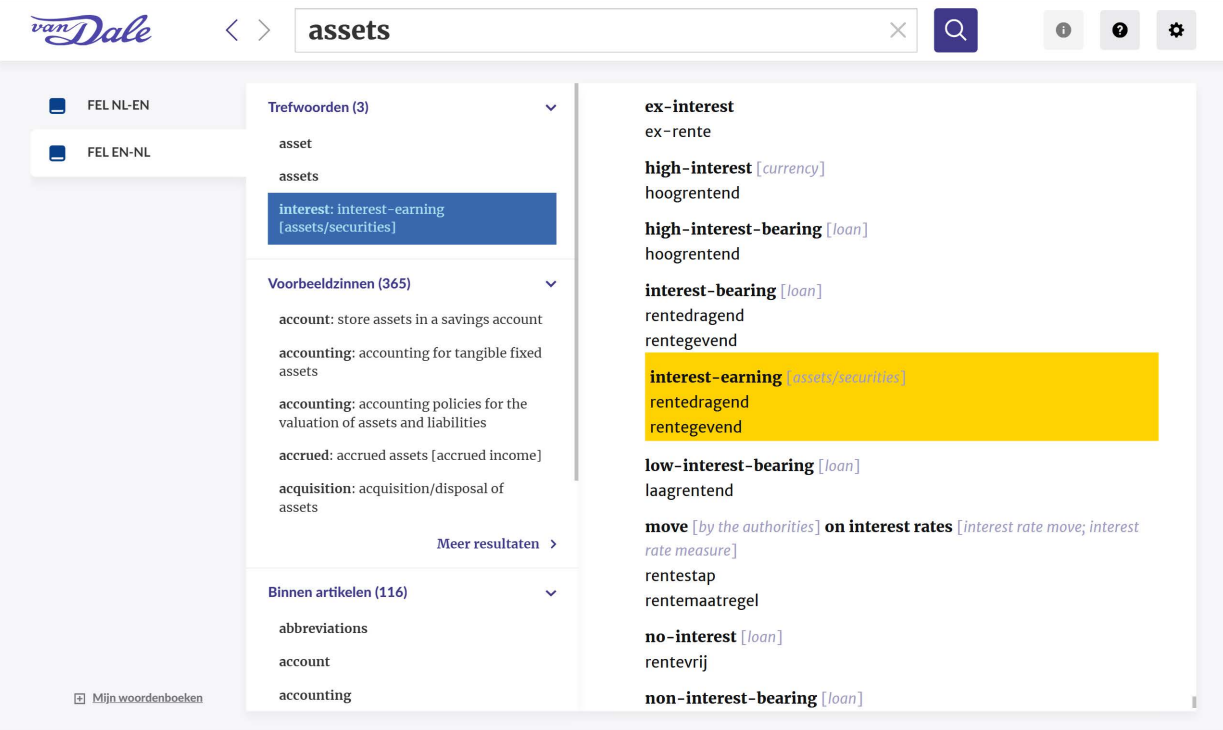The height and width of the screenshot is (730, 1223).
Task: Open 'account' under Binnen artikelen
Action: [305, 661]
